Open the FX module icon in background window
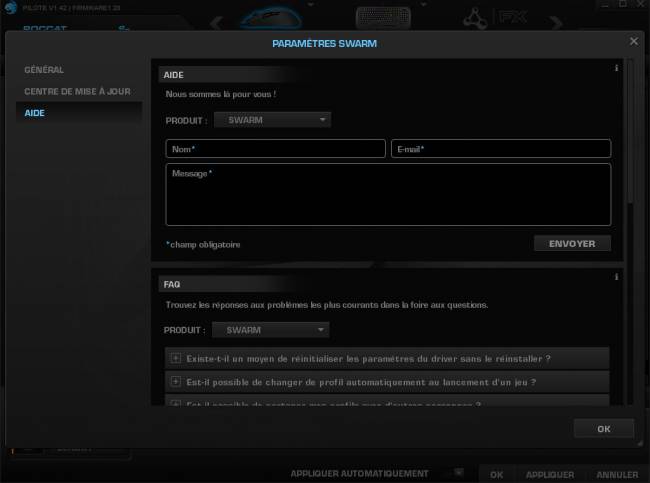 pos(496,18)
